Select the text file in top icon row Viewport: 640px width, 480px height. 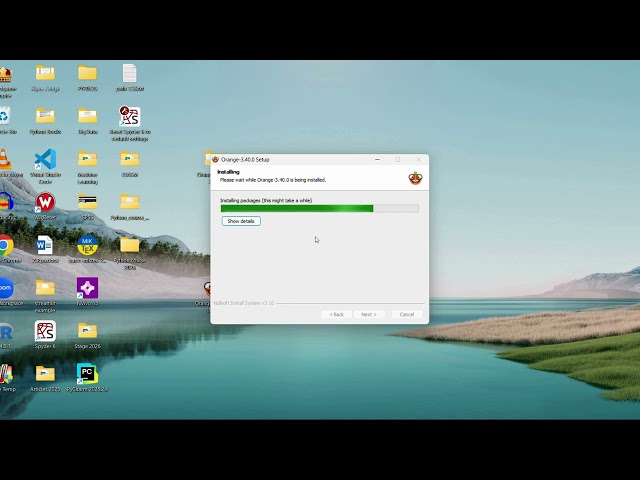129,73
